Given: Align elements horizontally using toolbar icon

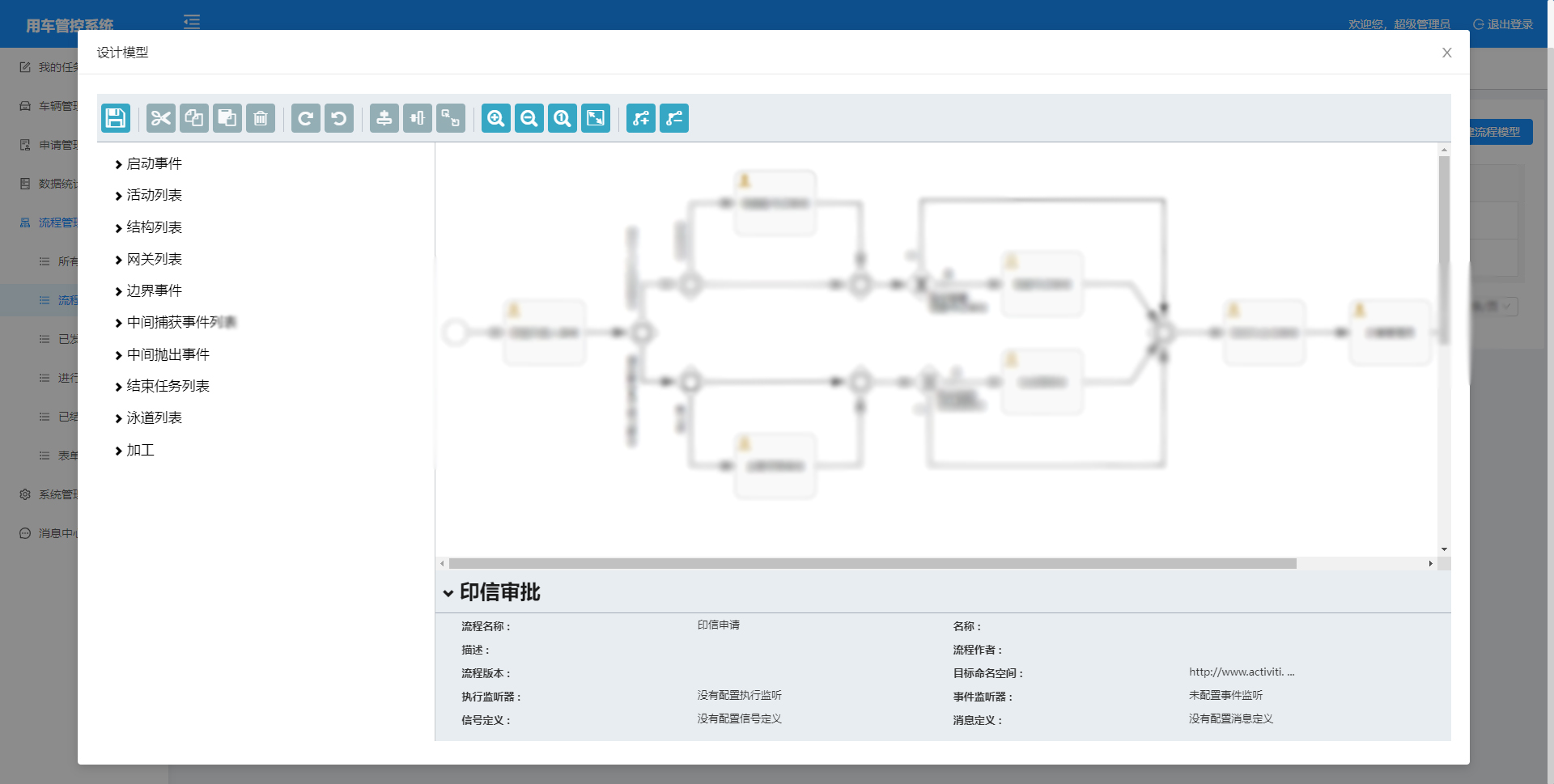Looking at the screenshot, I should (418, 118).
